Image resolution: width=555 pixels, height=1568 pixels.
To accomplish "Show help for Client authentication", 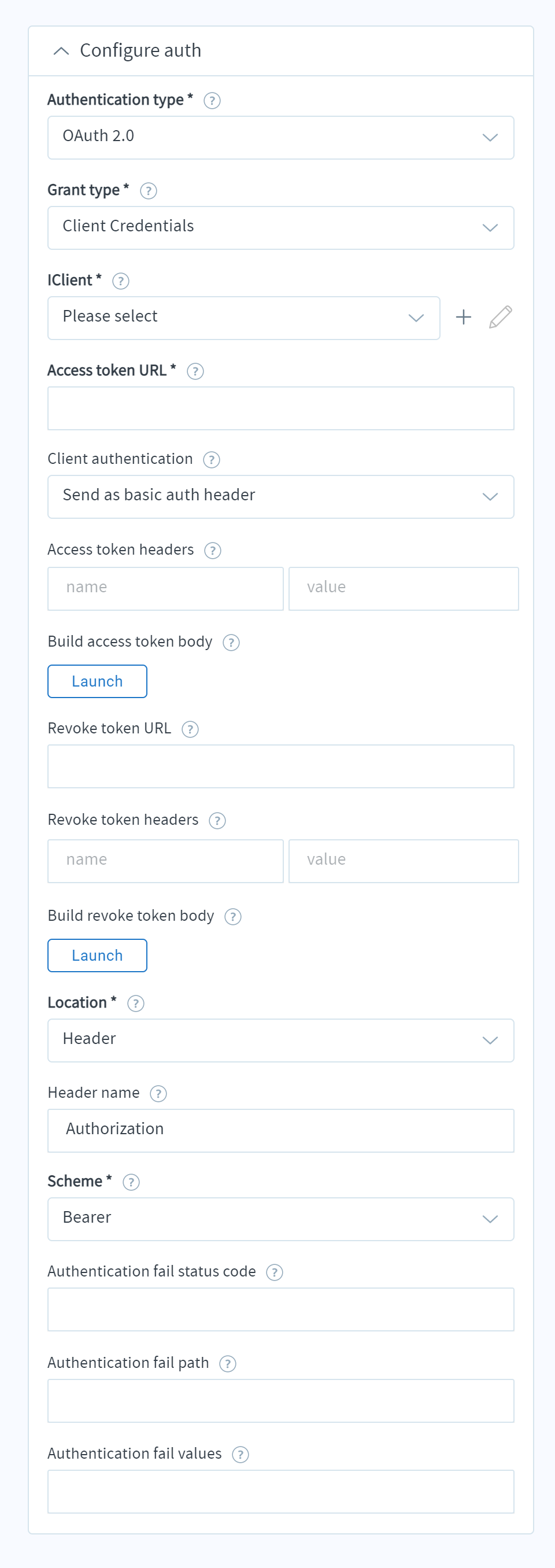I will [x=211, y=460].
